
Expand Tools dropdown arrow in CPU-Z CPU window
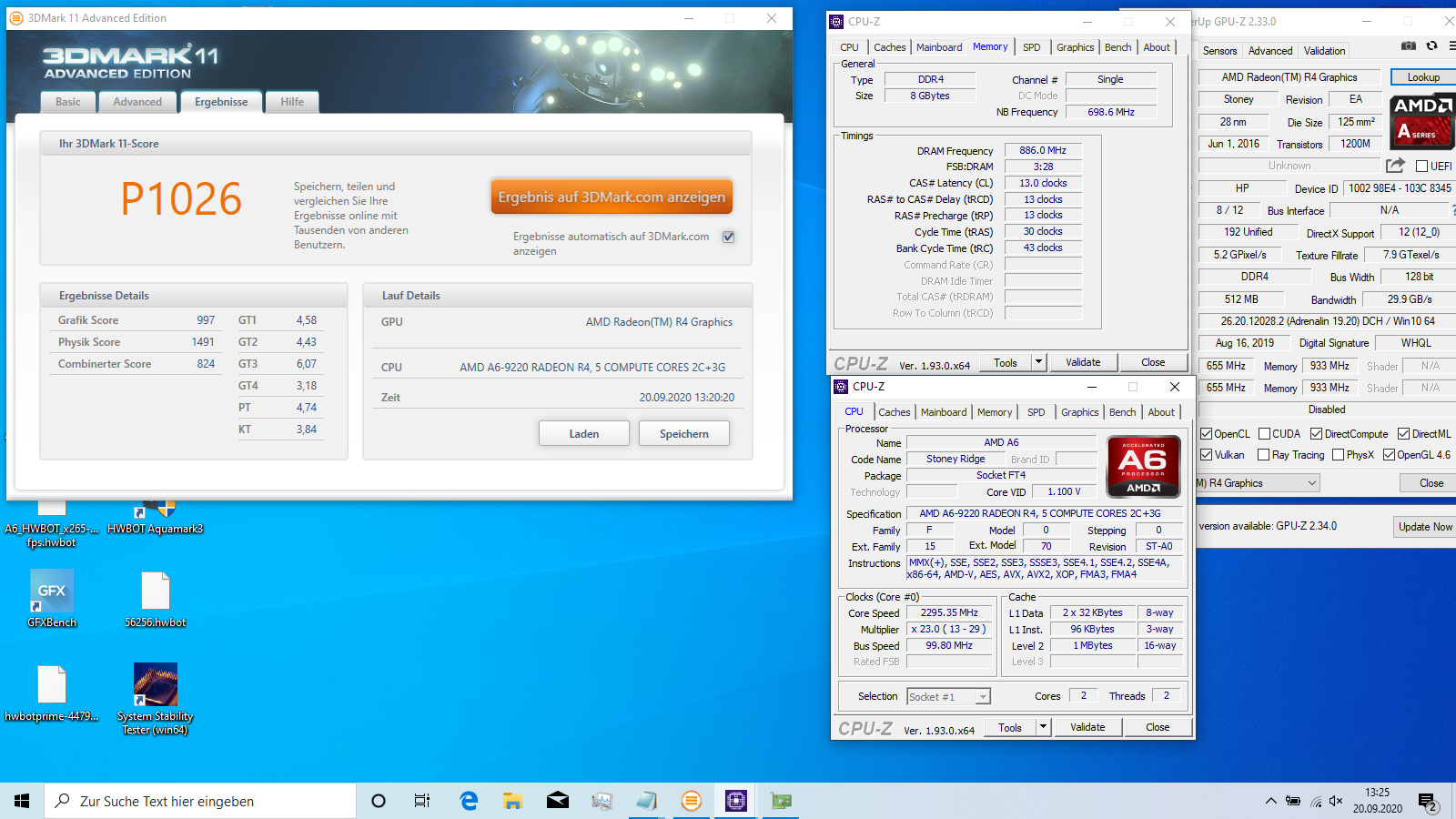(1043, 727)
